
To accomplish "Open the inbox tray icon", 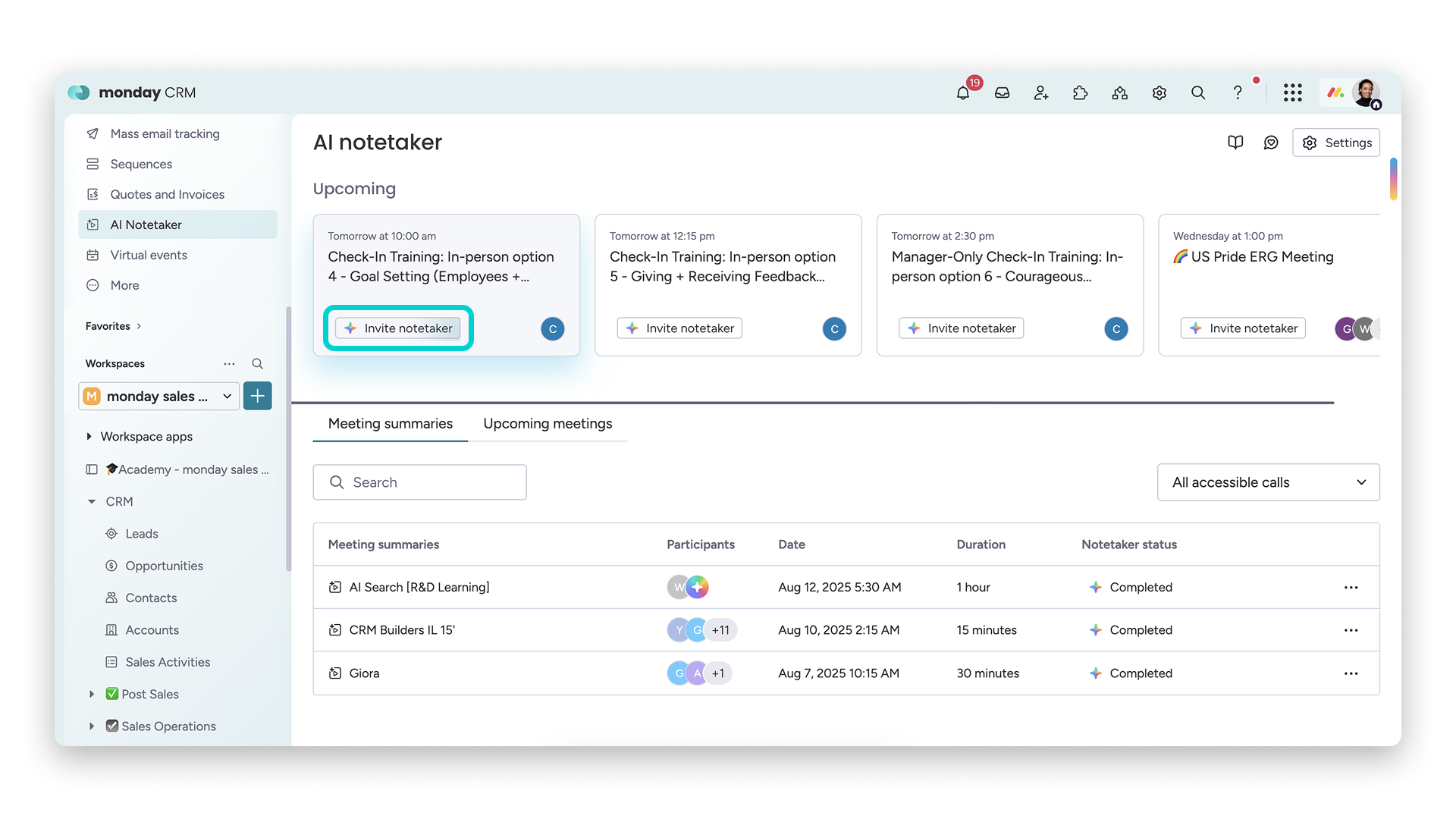I will (x=1003, y=93).
